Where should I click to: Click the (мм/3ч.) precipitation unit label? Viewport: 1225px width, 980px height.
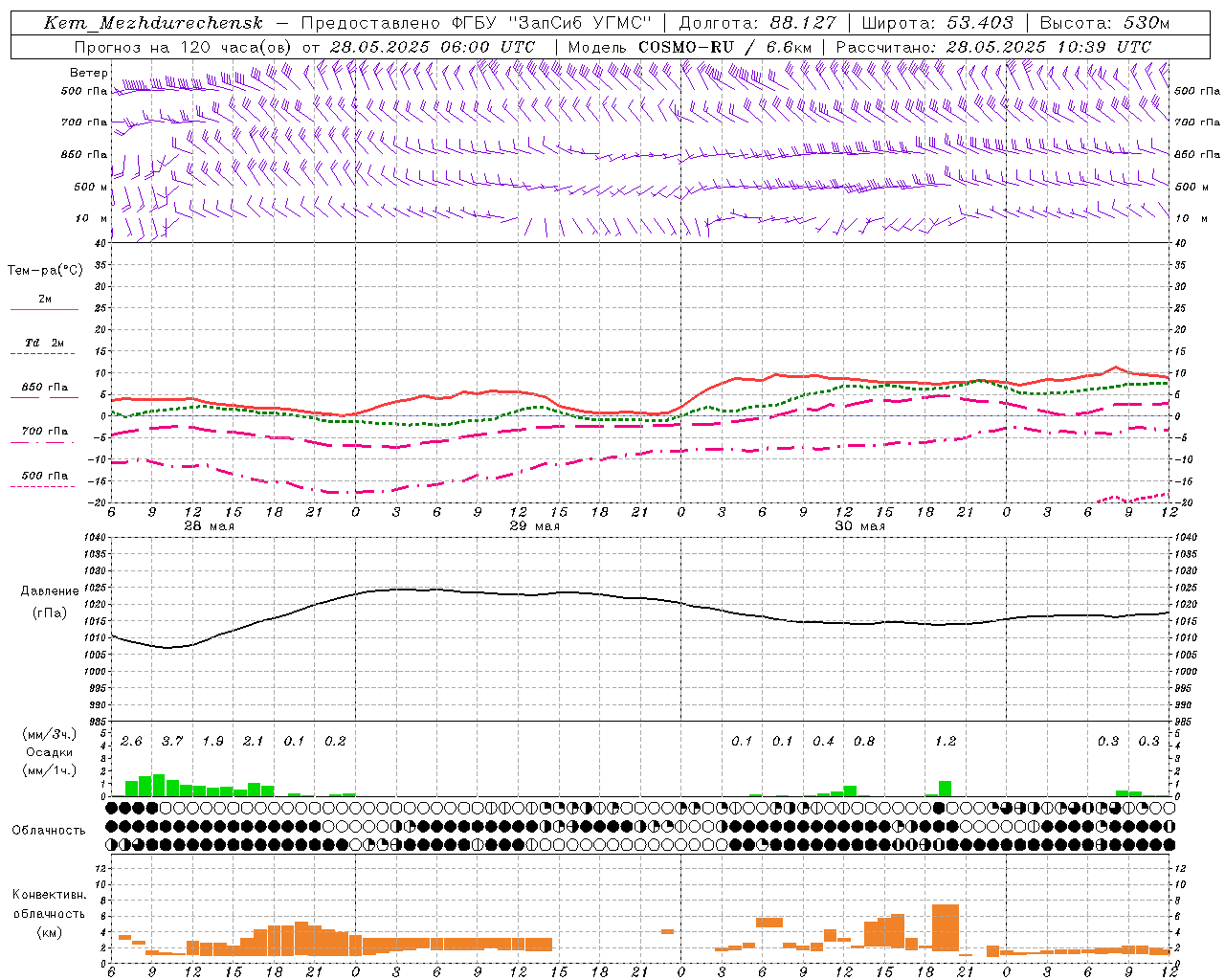point(50,734)
